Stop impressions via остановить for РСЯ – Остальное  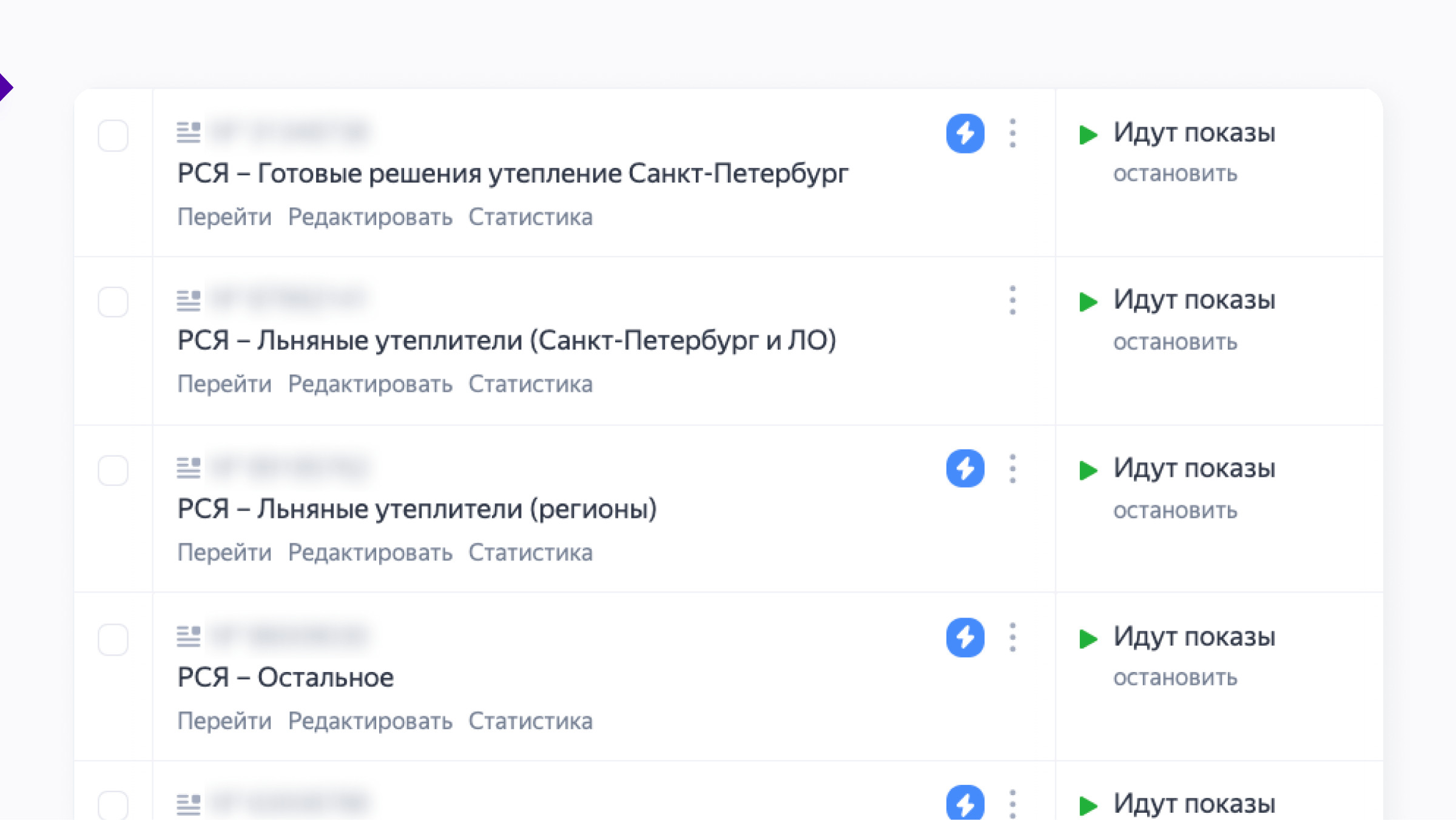[1175, 677]
